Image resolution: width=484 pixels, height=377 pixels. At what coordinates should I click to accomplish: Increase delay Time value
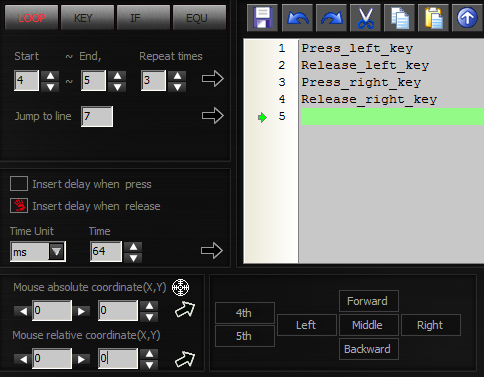click(x=133, y=247)
